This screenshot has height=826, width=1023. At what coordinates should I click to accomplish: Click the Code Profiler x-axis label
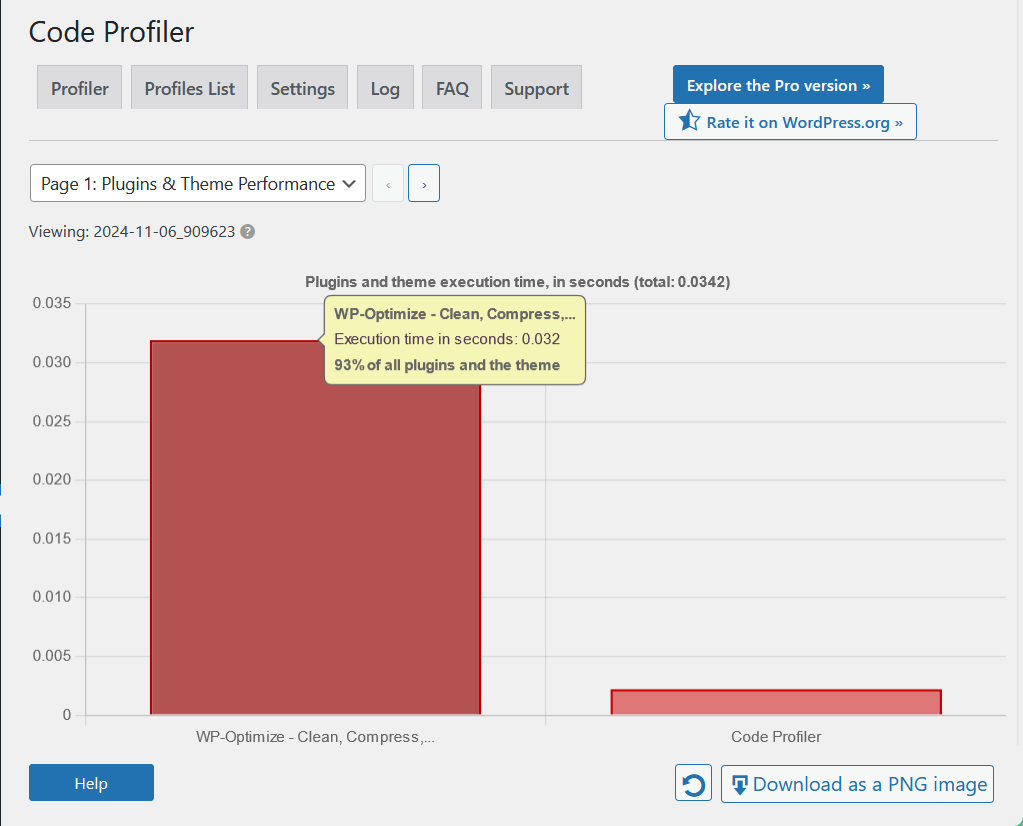776,737
